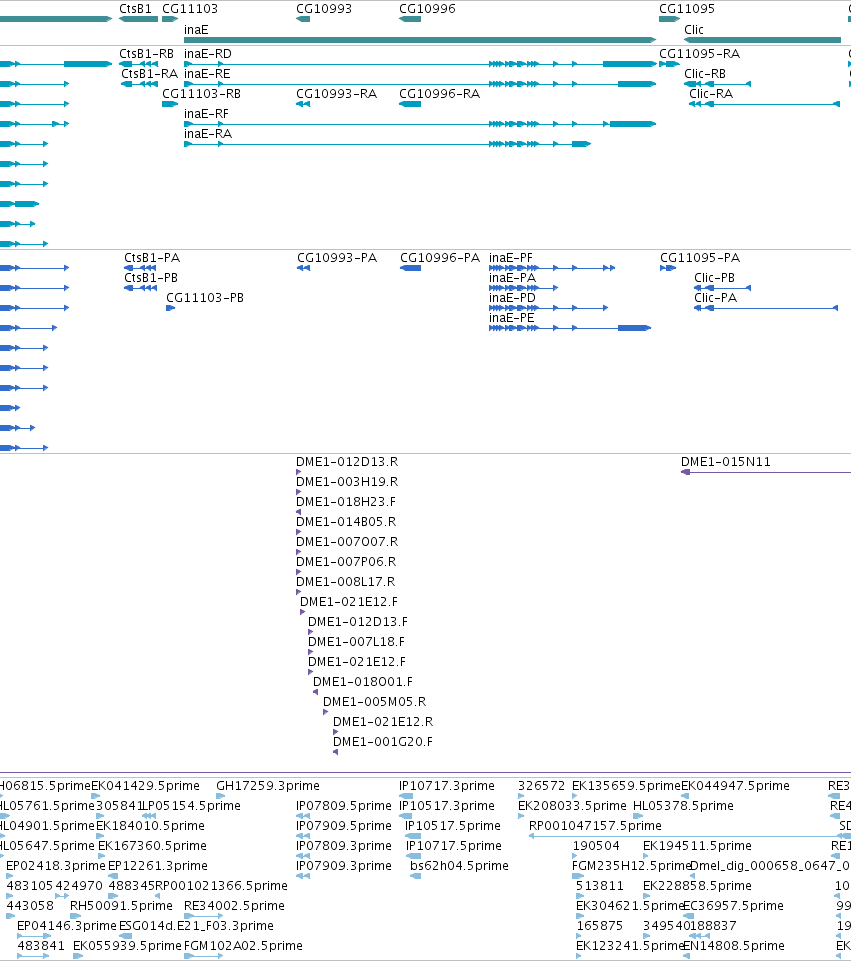Click the CG11095 gene label

[x=687, y=9]
